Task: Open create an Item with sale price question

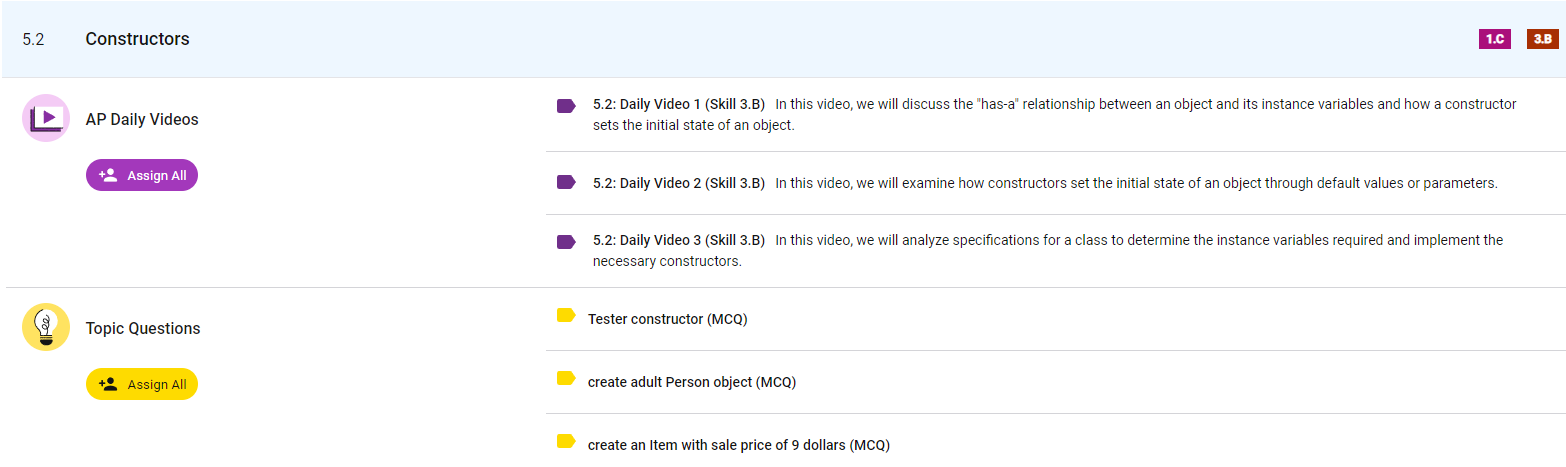Action: 738,445
